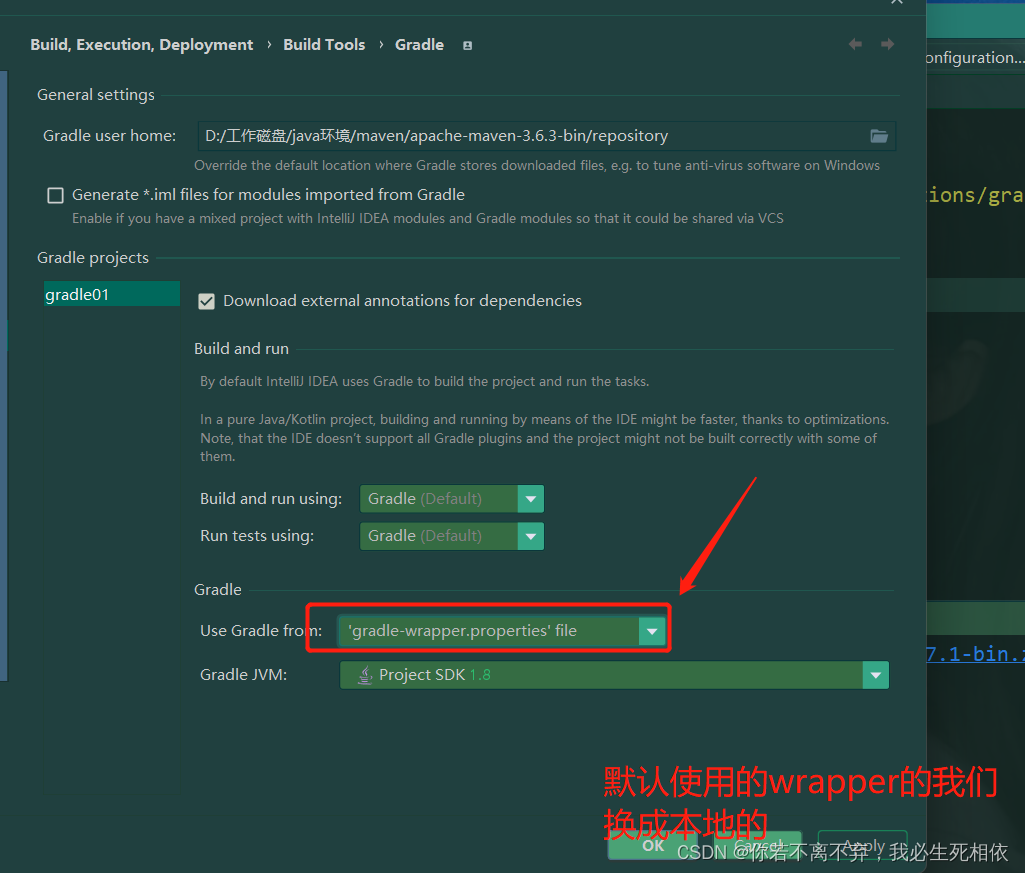Viewport: 1025px width, 873px height.
Task: Click the OK button
Action: pos(652,846)
